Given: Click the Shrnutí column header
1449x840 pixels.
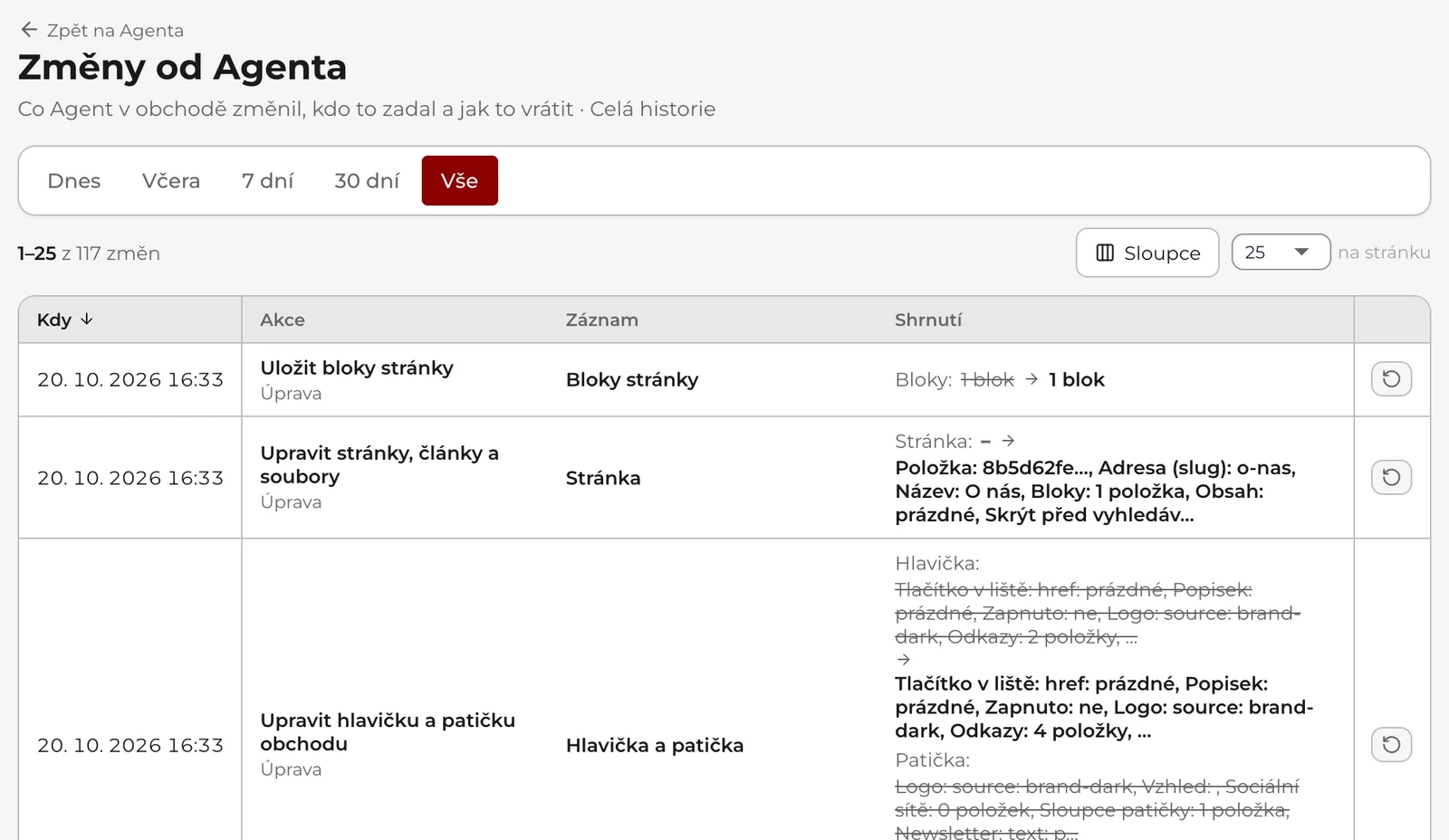Looking at the screenshot, I should pos(928,320).
